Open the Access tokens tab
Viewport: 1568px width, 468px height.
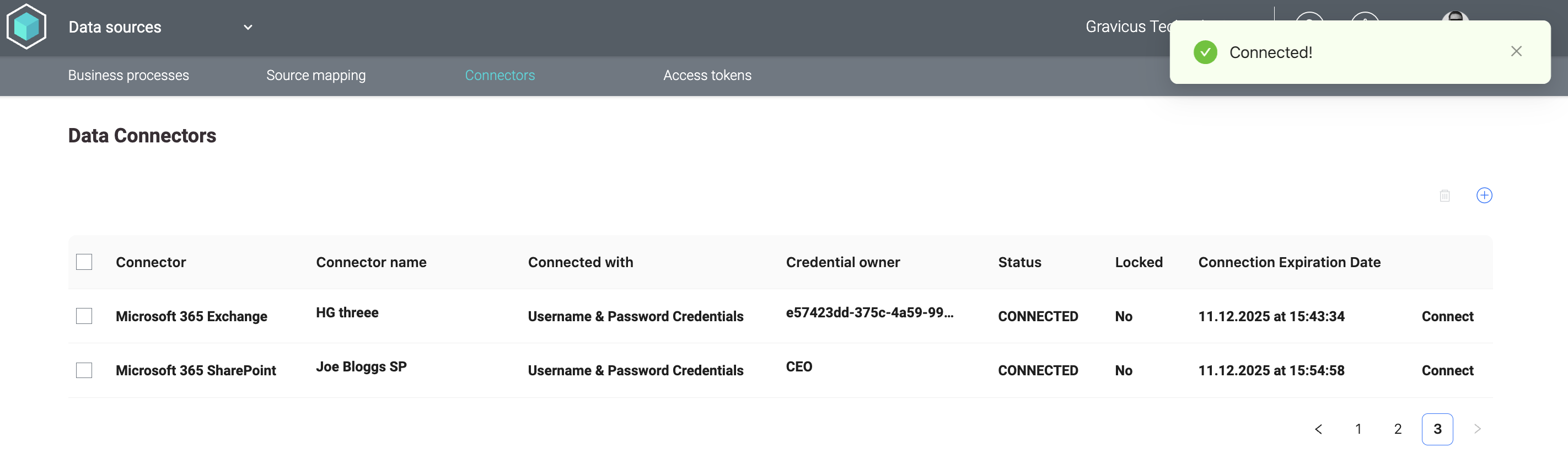coord(707,75)
